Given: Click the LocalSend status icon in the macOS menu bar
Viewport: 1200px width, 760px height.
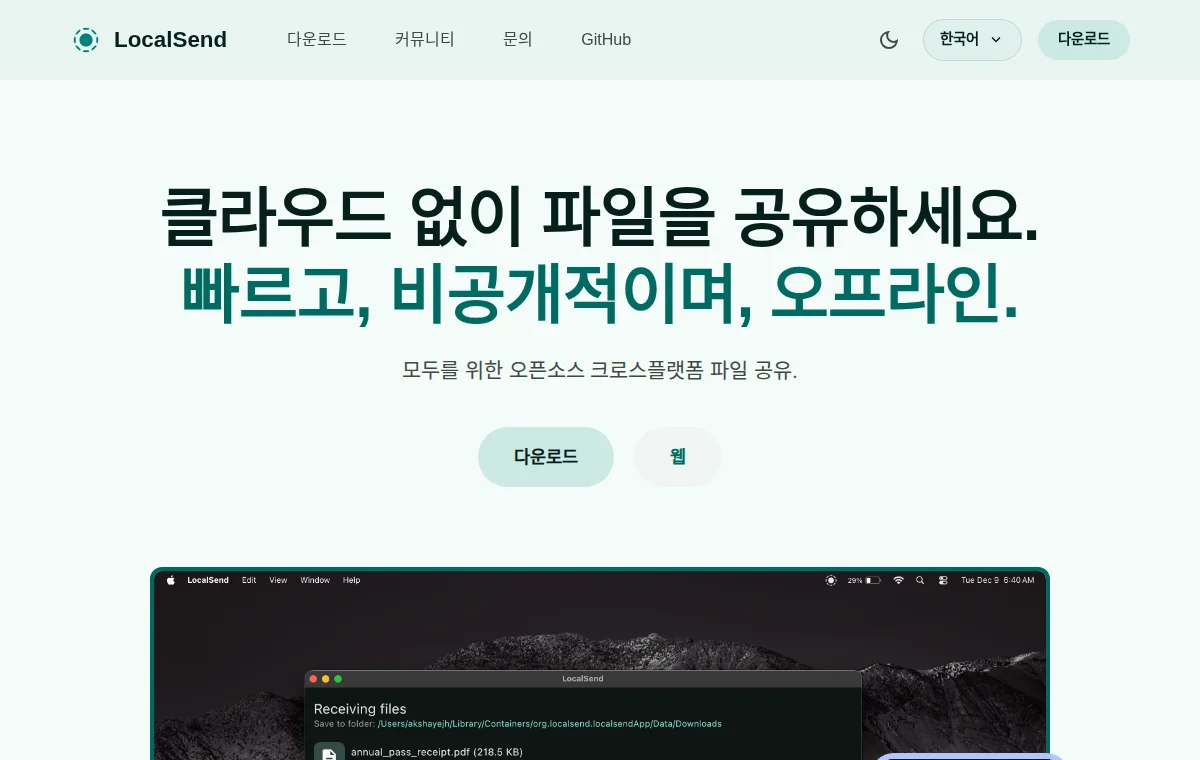Looking at the screenshot, I should [831, 580].
